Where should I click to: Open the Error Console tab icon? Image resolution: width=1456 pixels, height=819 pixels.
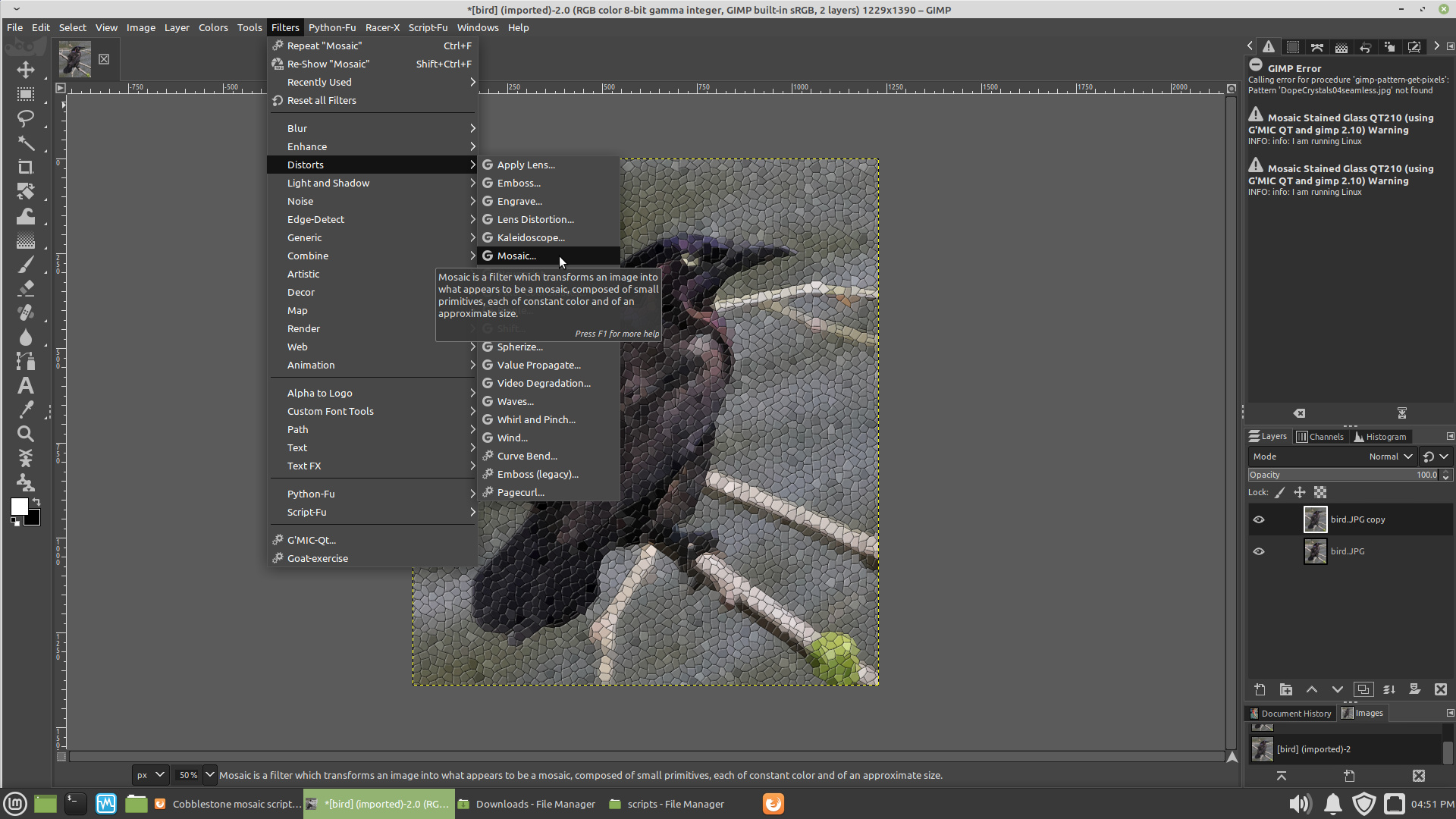pyautogui.click(x=1269, y=47)
